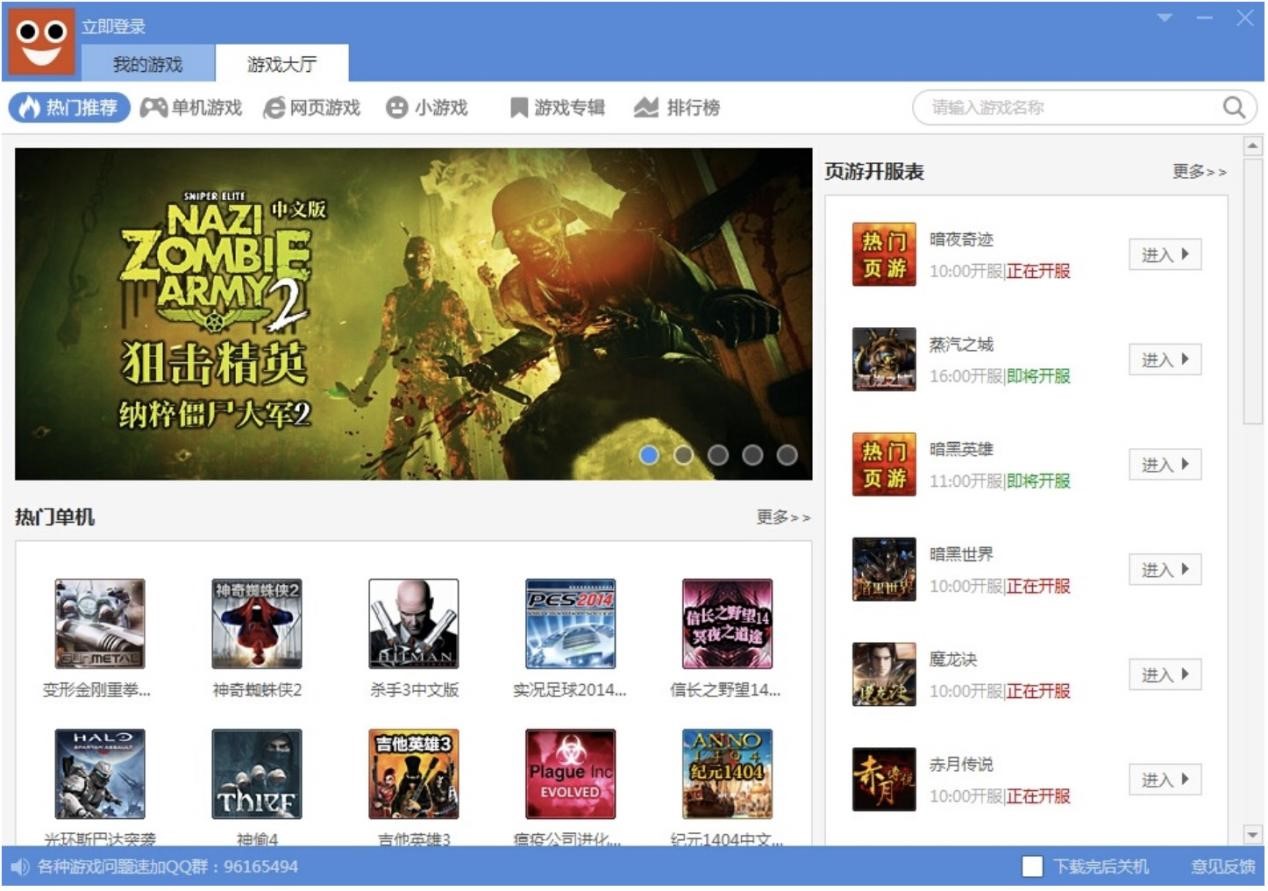
Task: Toggle the 下载完后关机 checkbox
Action: pos(1033,867)
